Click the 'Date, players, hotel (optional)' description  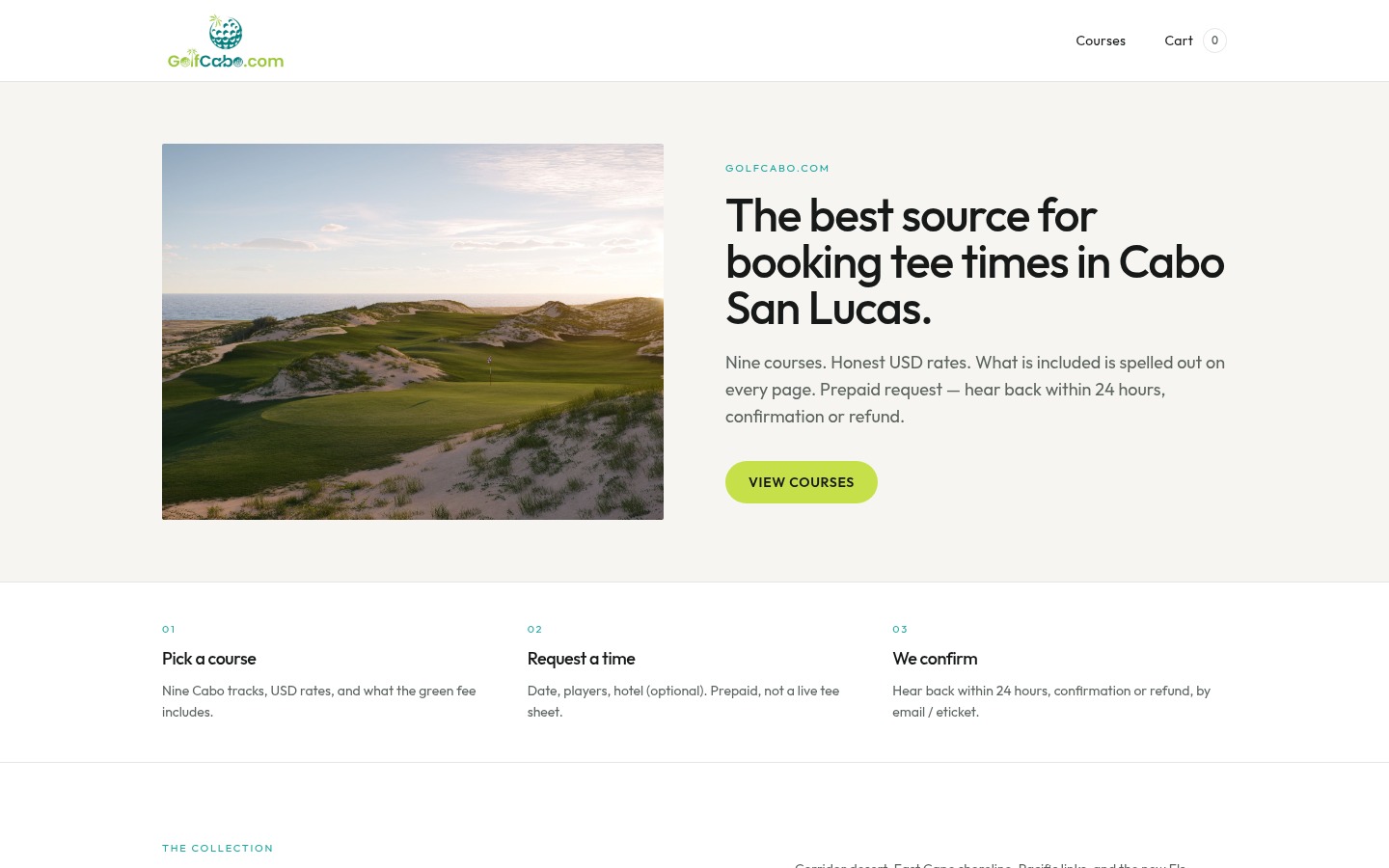[684, 701]
